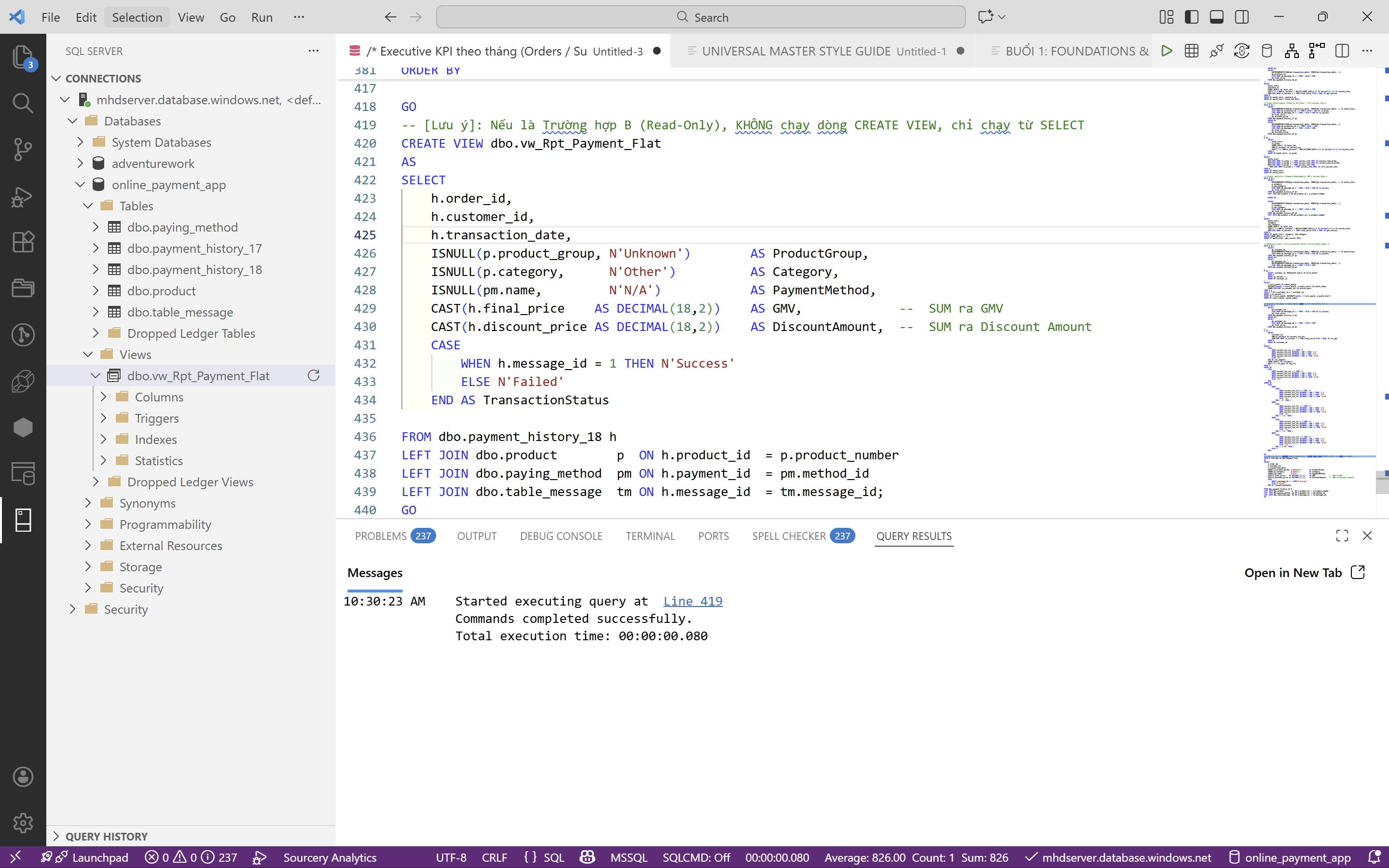
Task: Click the top Search command box
Action: [x=700, y=17]
